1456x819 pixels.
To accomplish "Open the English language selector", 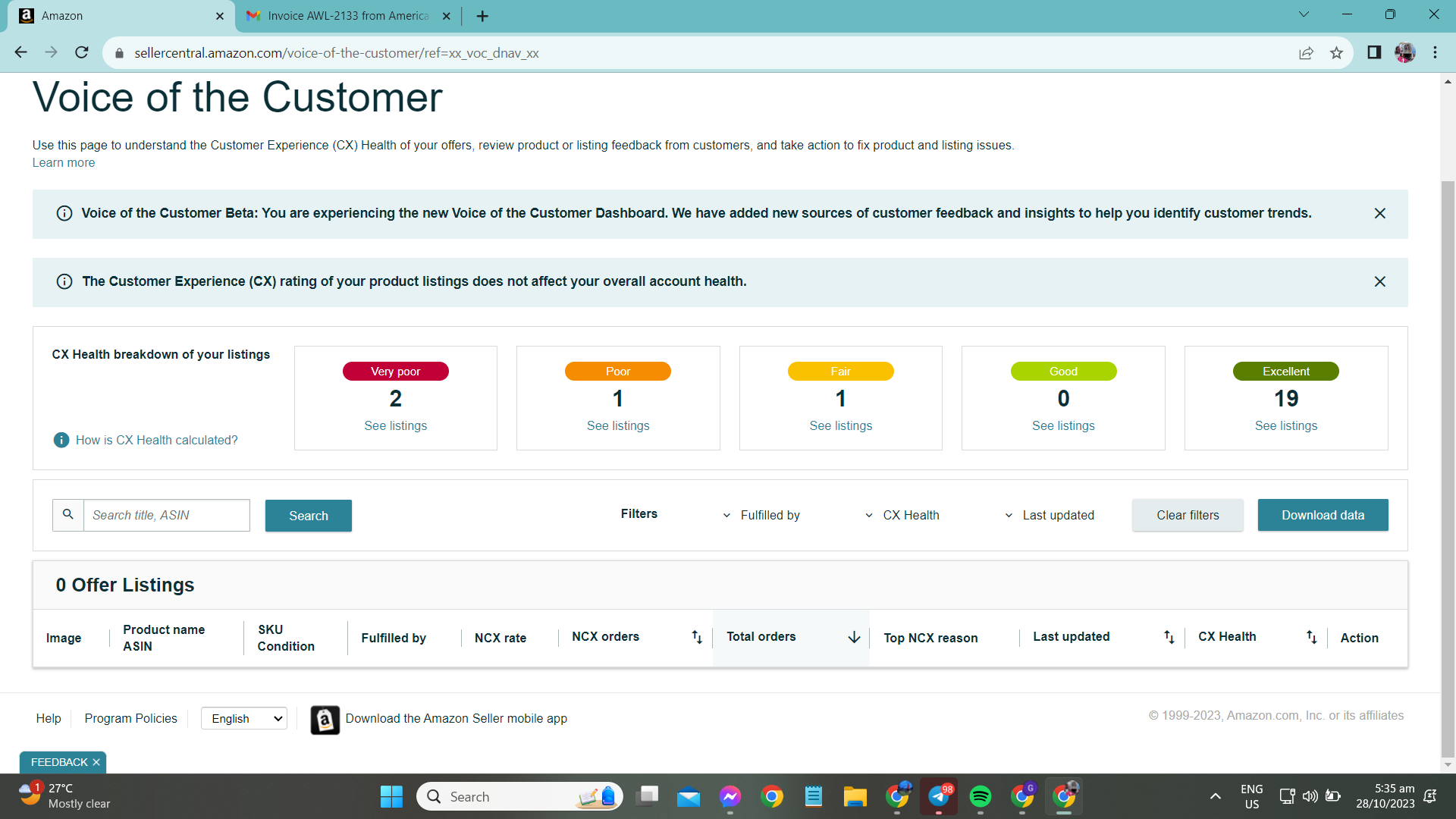I will 244,719.
